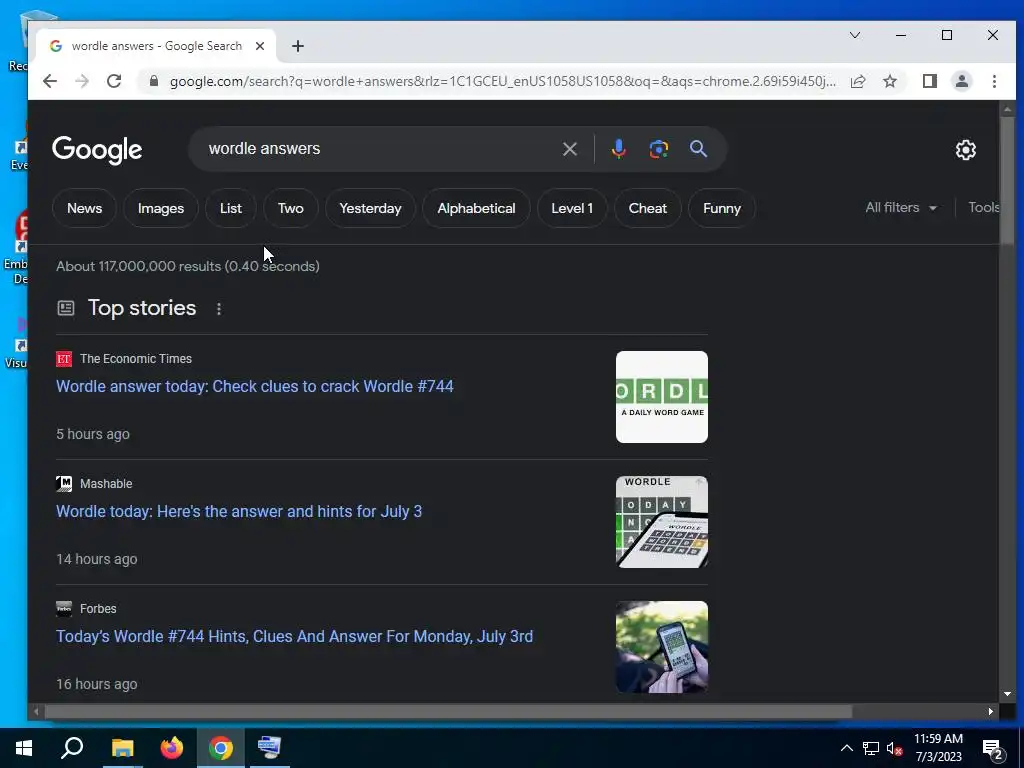Open the Economic Times Wordle thumbnail

coord(662,397)
